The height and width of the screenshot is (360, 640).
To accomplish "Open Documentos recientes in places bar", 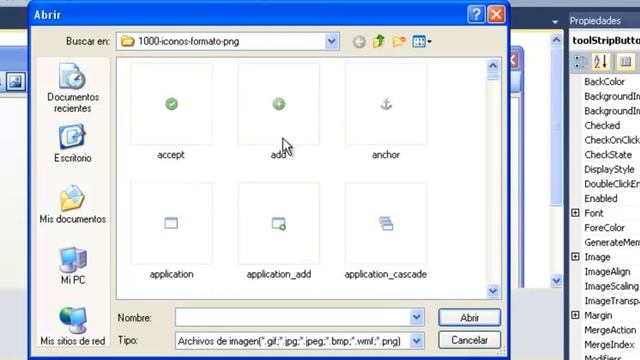I will pyautogui.click(x=73, y=87).
